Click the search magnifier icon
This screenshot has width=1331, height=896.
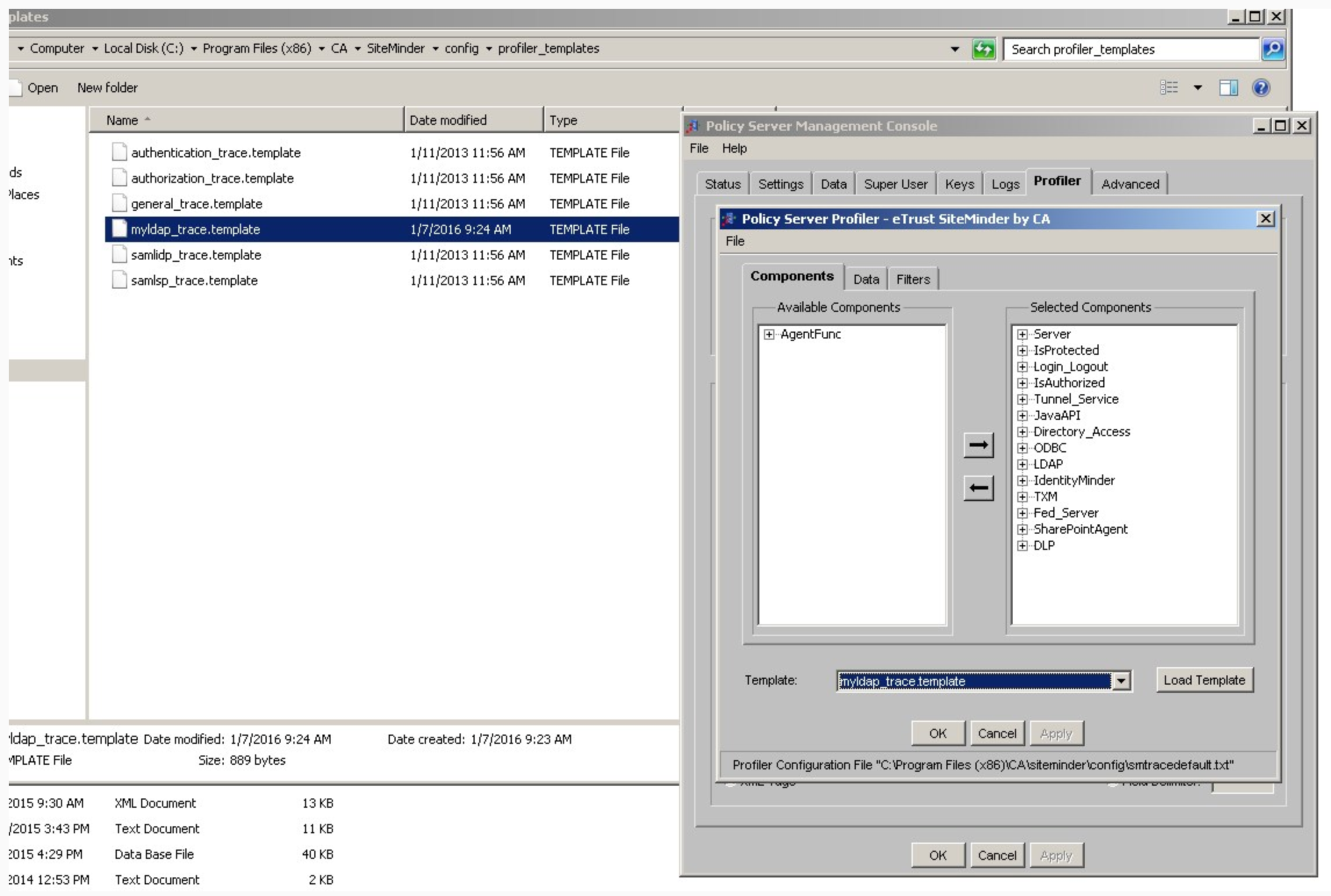tap(1273, 49)
